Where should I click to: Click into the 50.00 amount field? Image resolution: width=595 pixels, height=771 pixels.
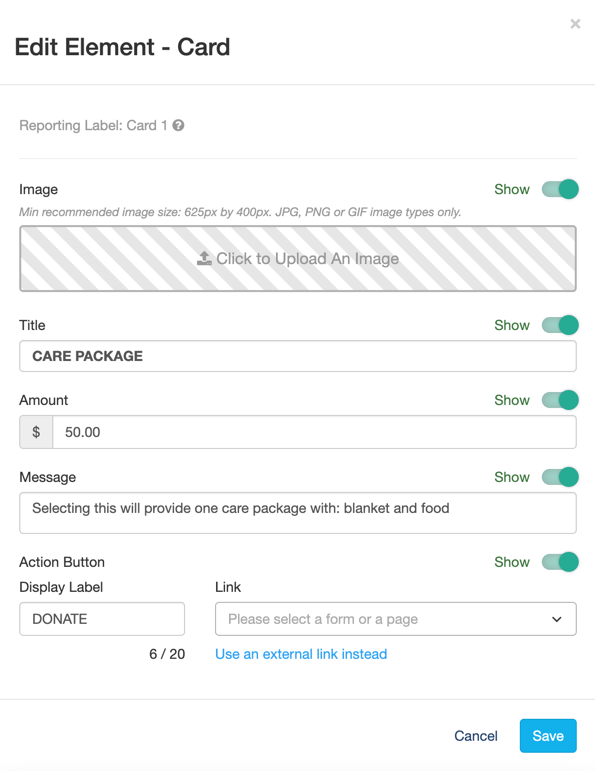click(x=314, y=432)
